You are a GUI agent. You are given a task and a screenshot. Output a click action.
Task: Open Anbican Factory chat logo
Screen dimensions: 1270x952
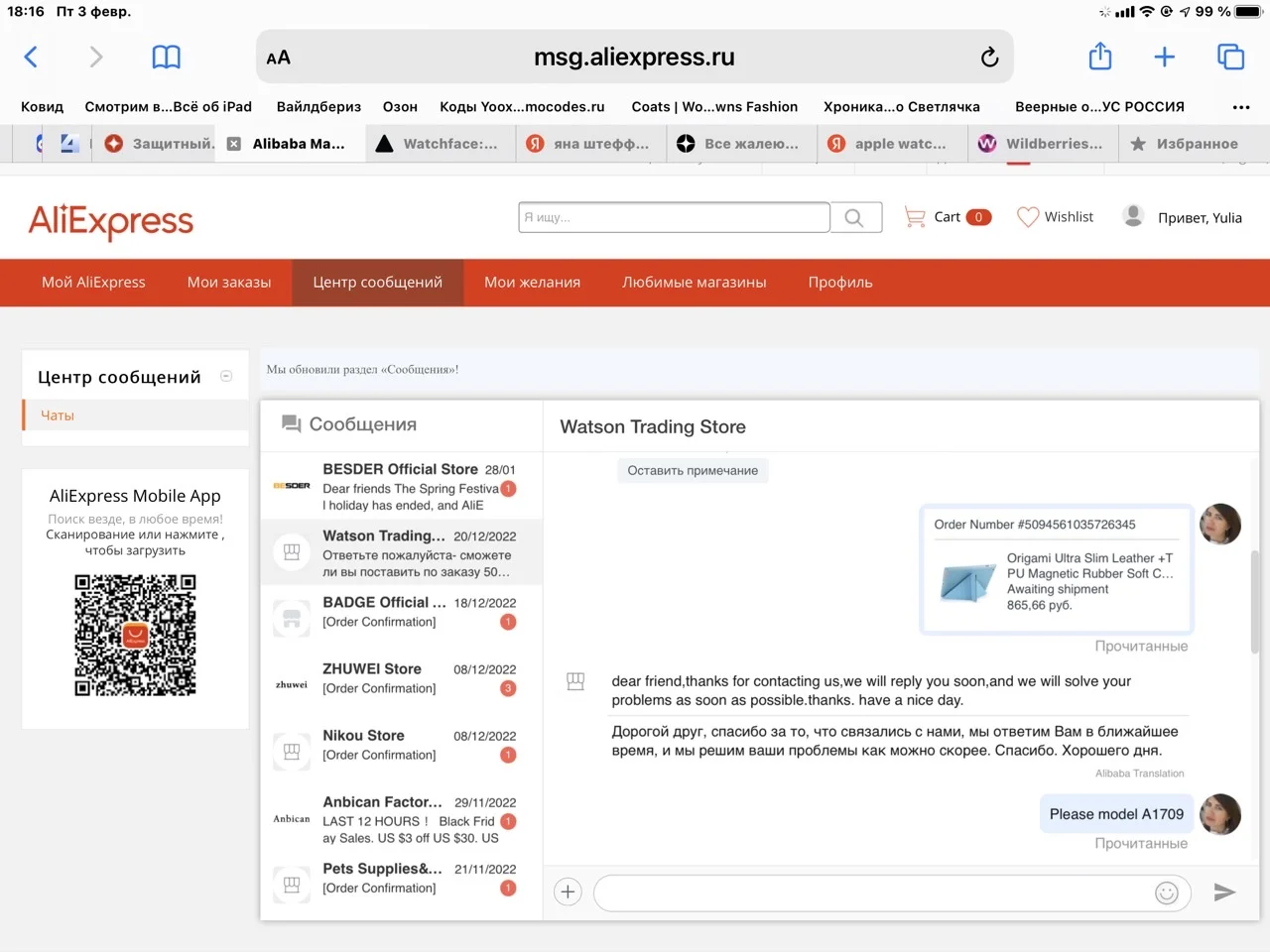292,818
